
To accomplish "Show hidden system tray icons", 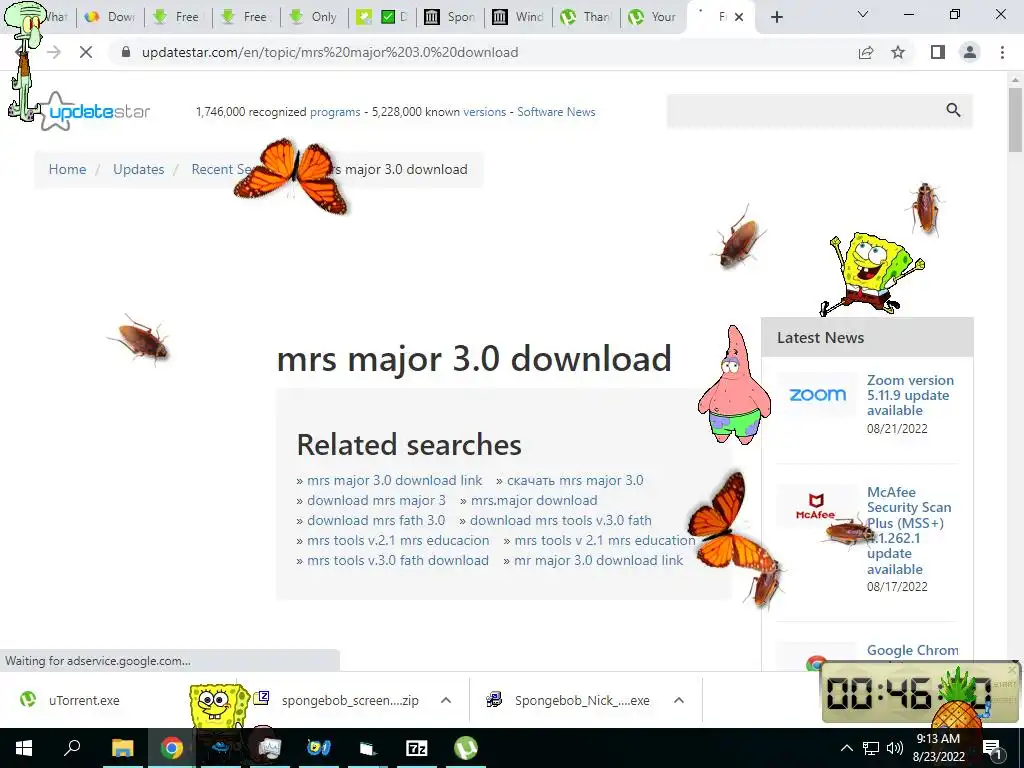I will click(846, 748).
